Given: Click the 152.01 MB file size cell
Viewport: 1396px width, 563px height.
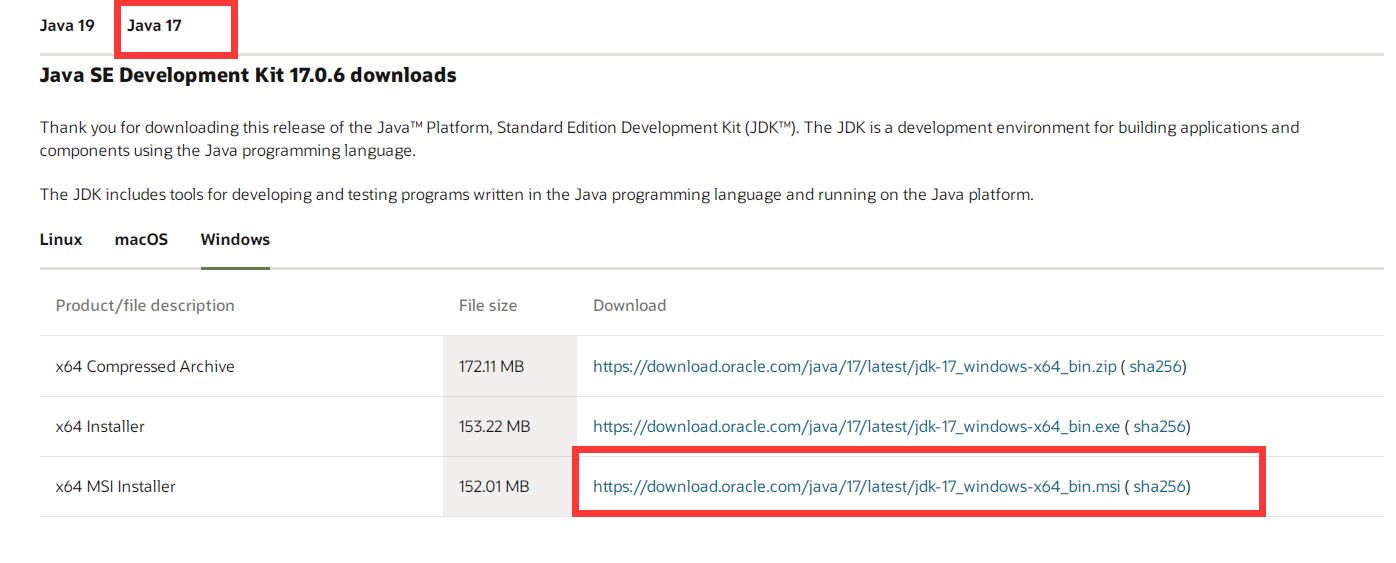Looking at the screenshot, I should pos(510,486).
